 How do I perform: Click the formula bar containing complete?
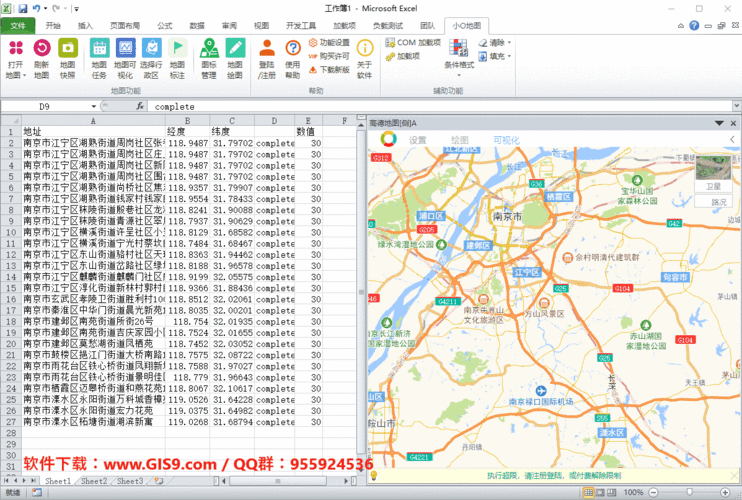click(440, 106)
